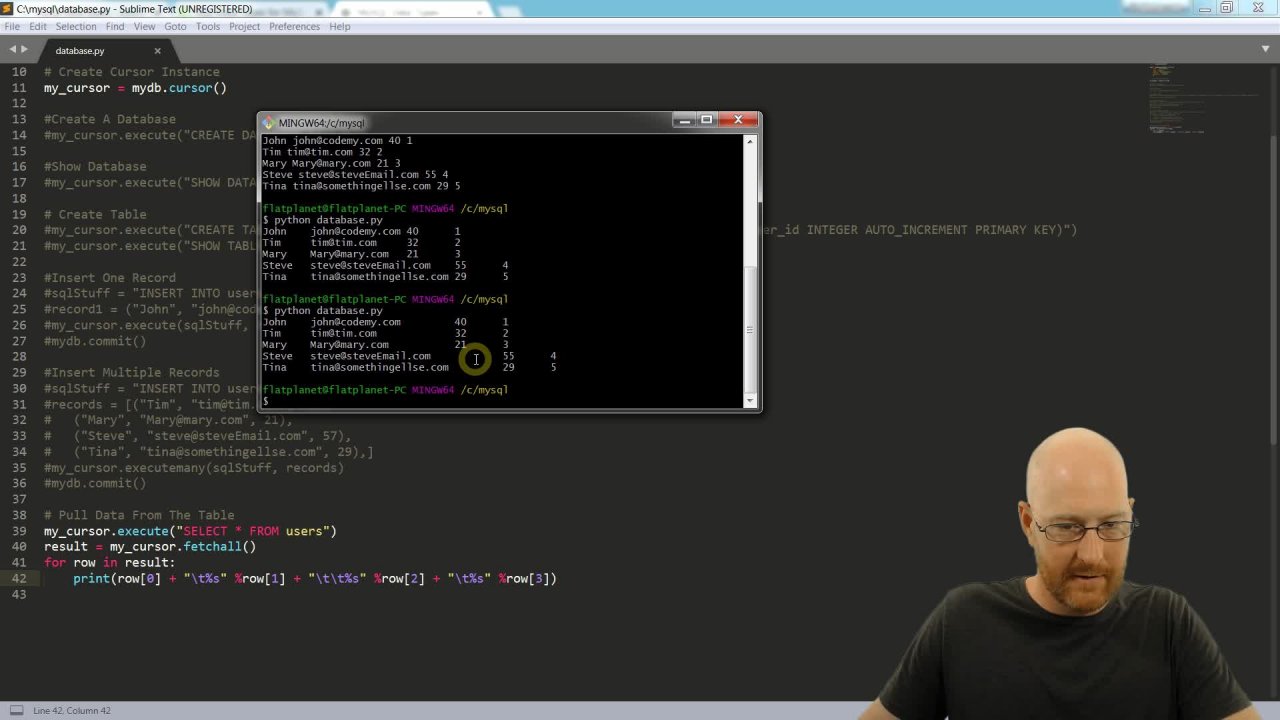Open the Preferences menu
The image size is (1280, 720).
point(294,26)
